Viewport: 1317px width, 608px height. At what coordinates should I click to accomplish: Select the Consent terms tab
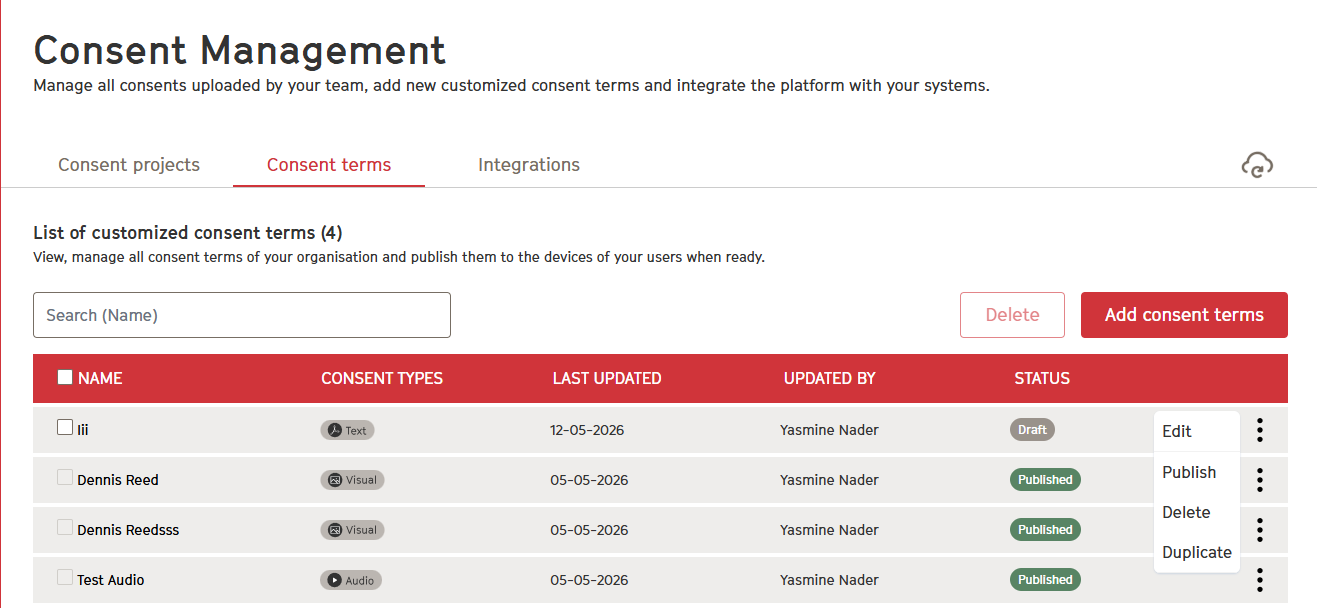[329, 165]
